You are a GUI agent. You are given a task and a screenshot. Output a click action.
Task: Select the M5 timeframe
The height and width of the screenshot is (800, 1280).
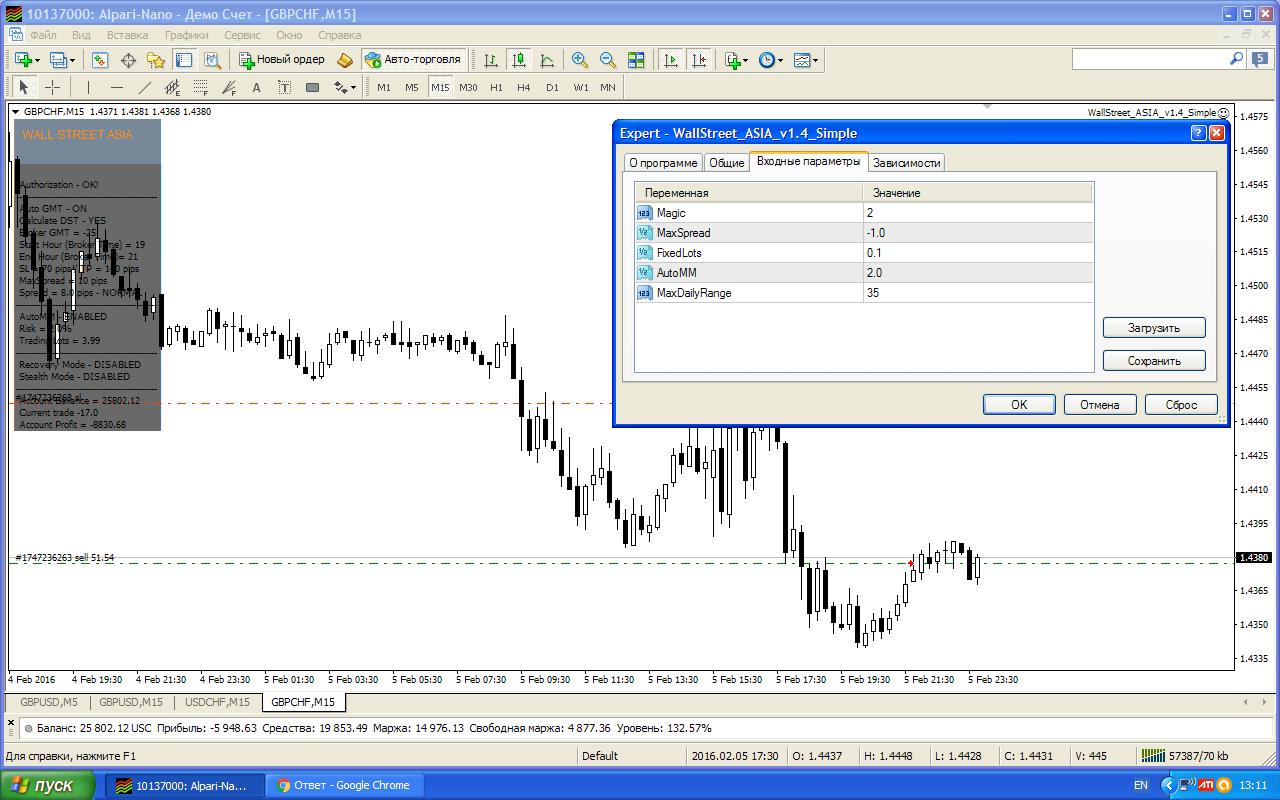(x=412, y=87)
